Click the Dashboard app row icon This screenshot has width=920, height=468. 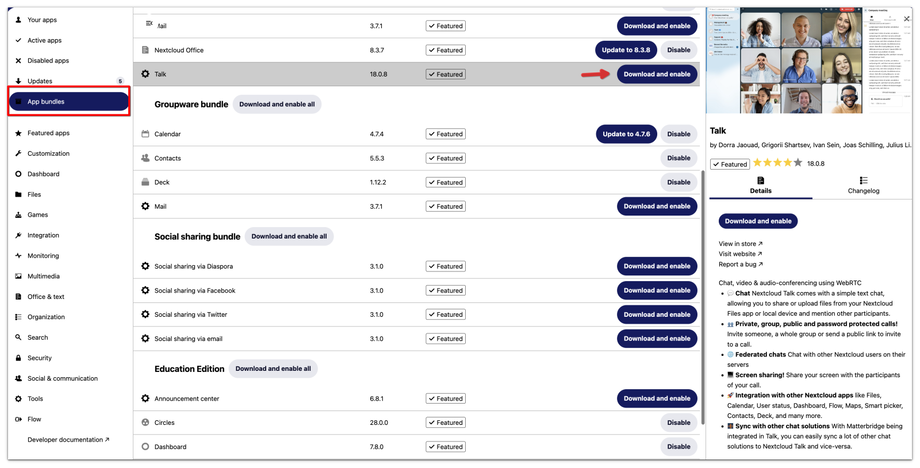(x=146, y=447)
